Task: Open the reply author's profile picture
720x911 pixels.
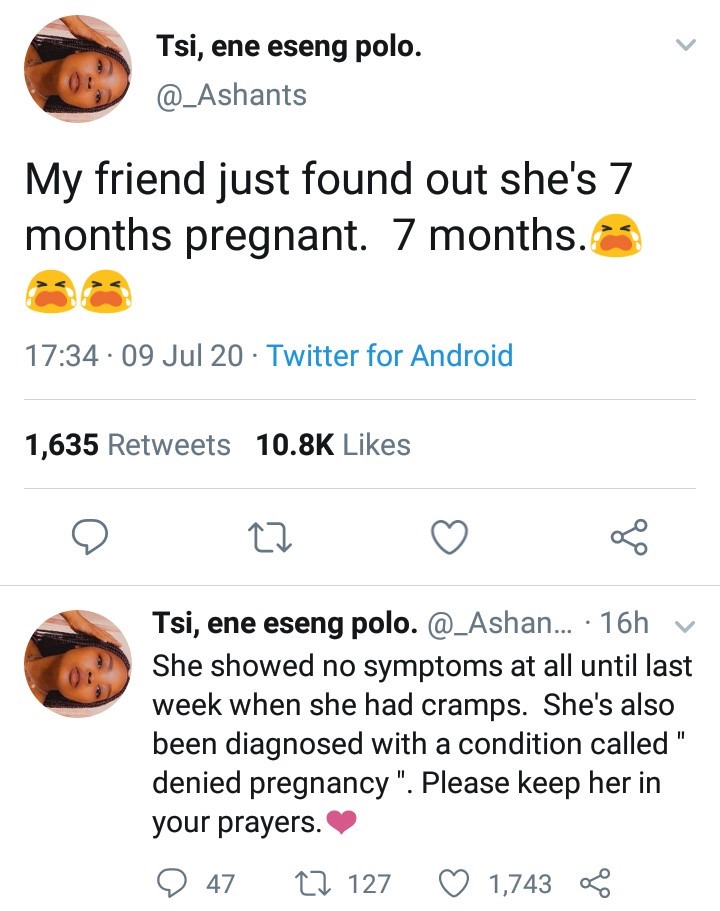Action: 78,664
